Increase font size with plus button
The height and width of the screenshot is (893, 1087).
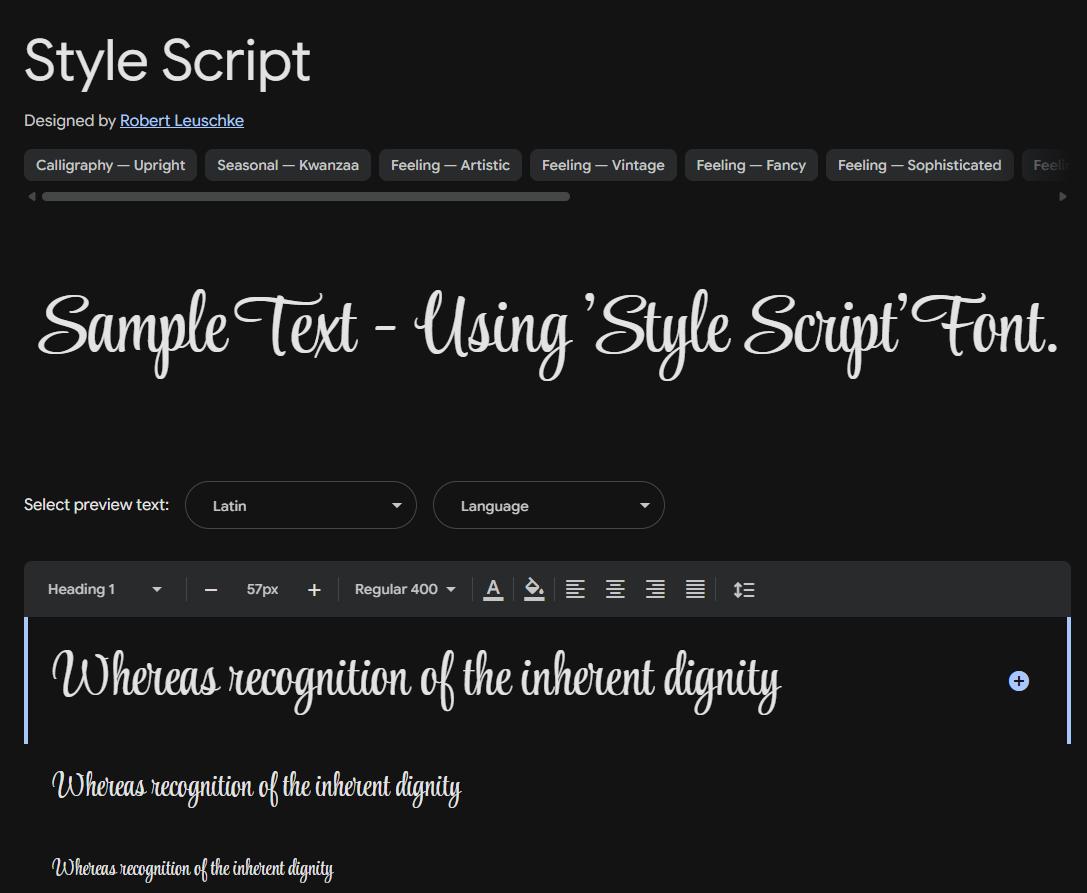coord(314,590)
